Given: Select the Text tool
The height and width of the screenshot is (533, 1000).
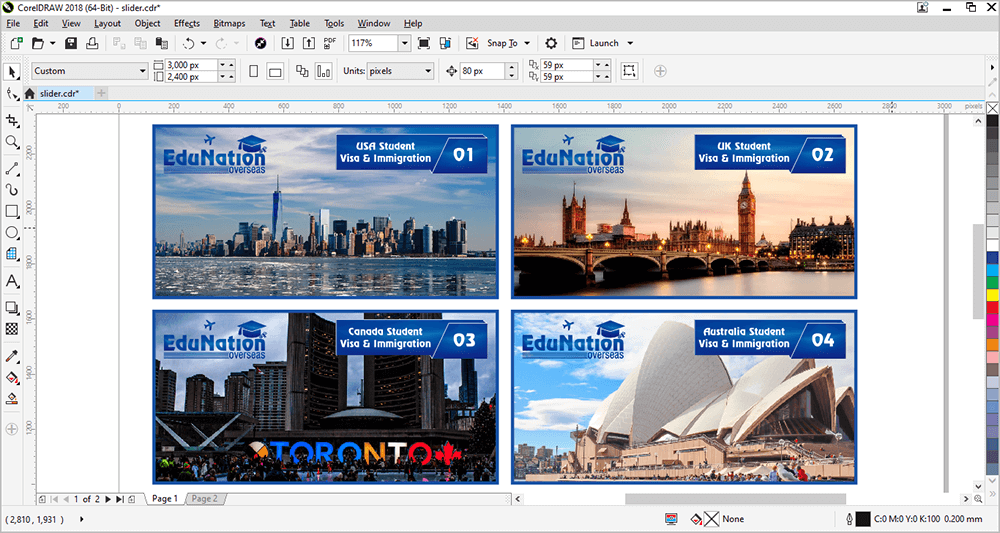Looking at the screenshot, I should click(11, 281).
